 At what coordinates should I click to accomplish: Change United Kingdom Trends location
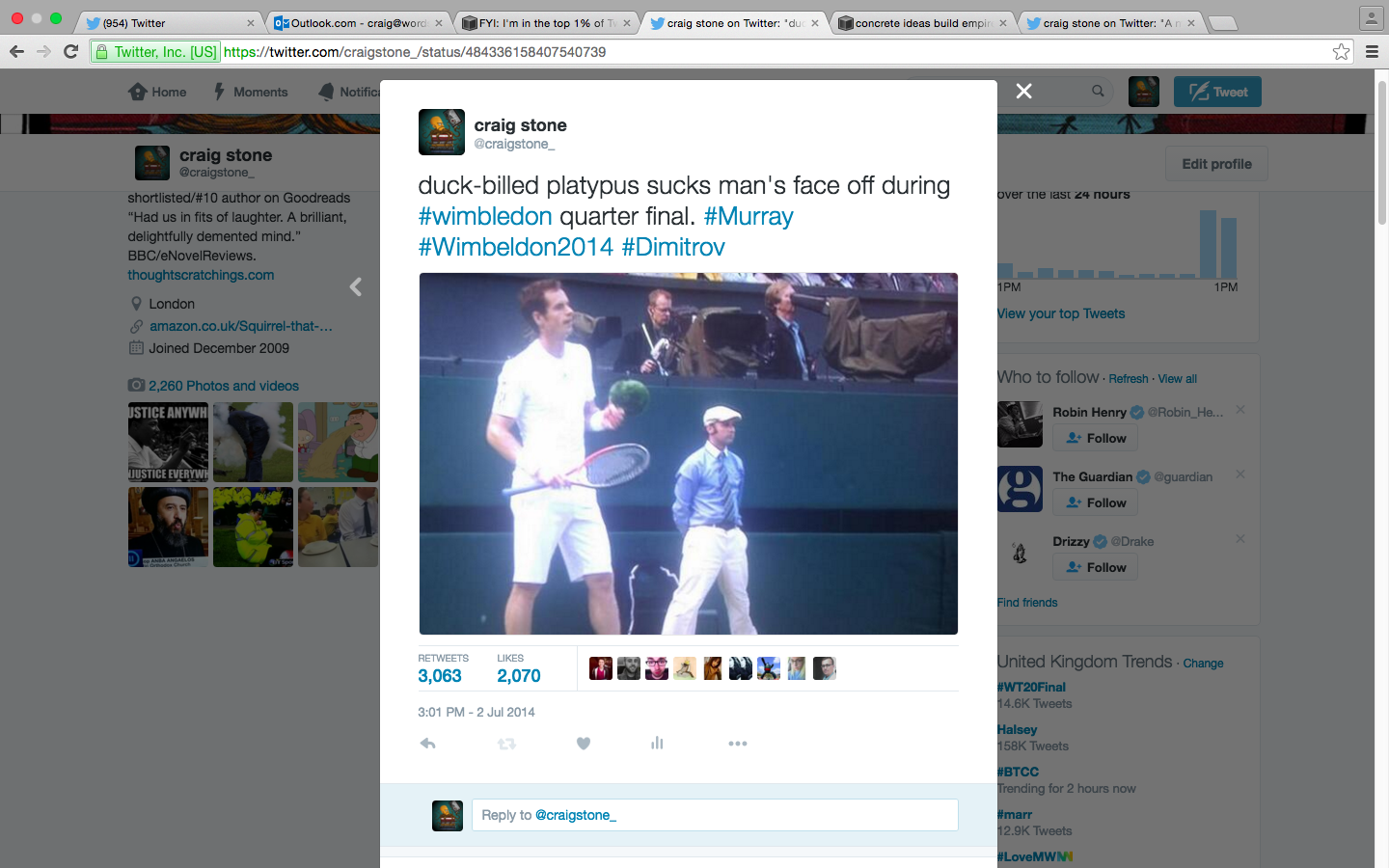point(1203,664)
